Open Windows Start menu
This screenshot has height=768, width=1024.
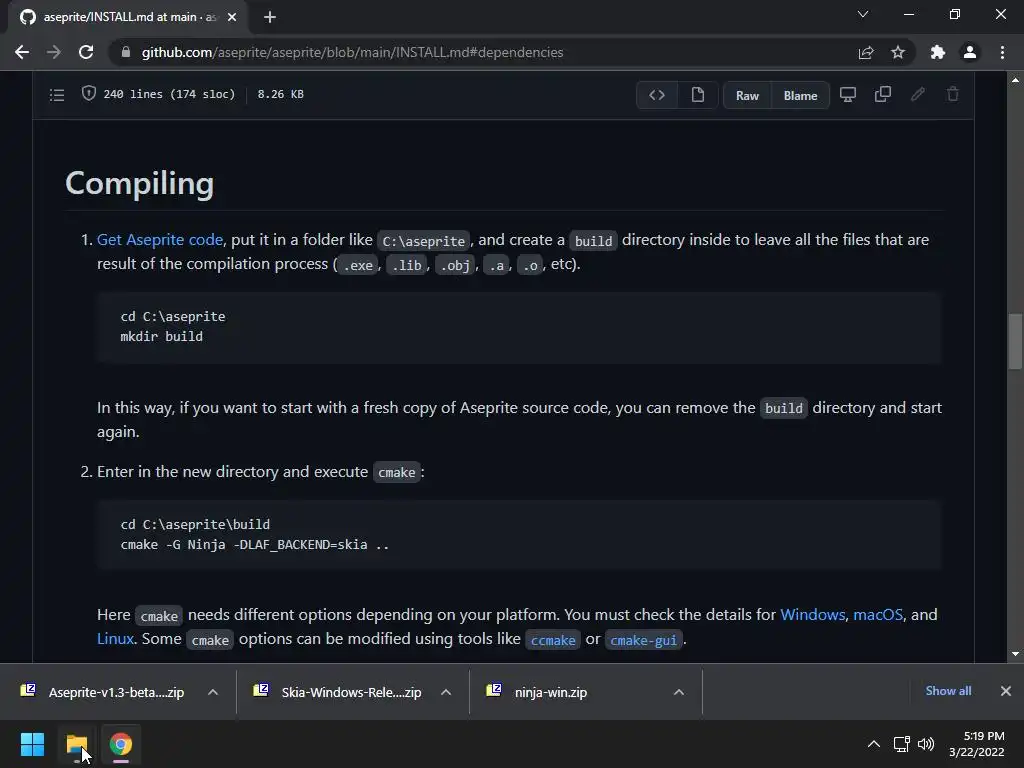click(x=32, y=744)
